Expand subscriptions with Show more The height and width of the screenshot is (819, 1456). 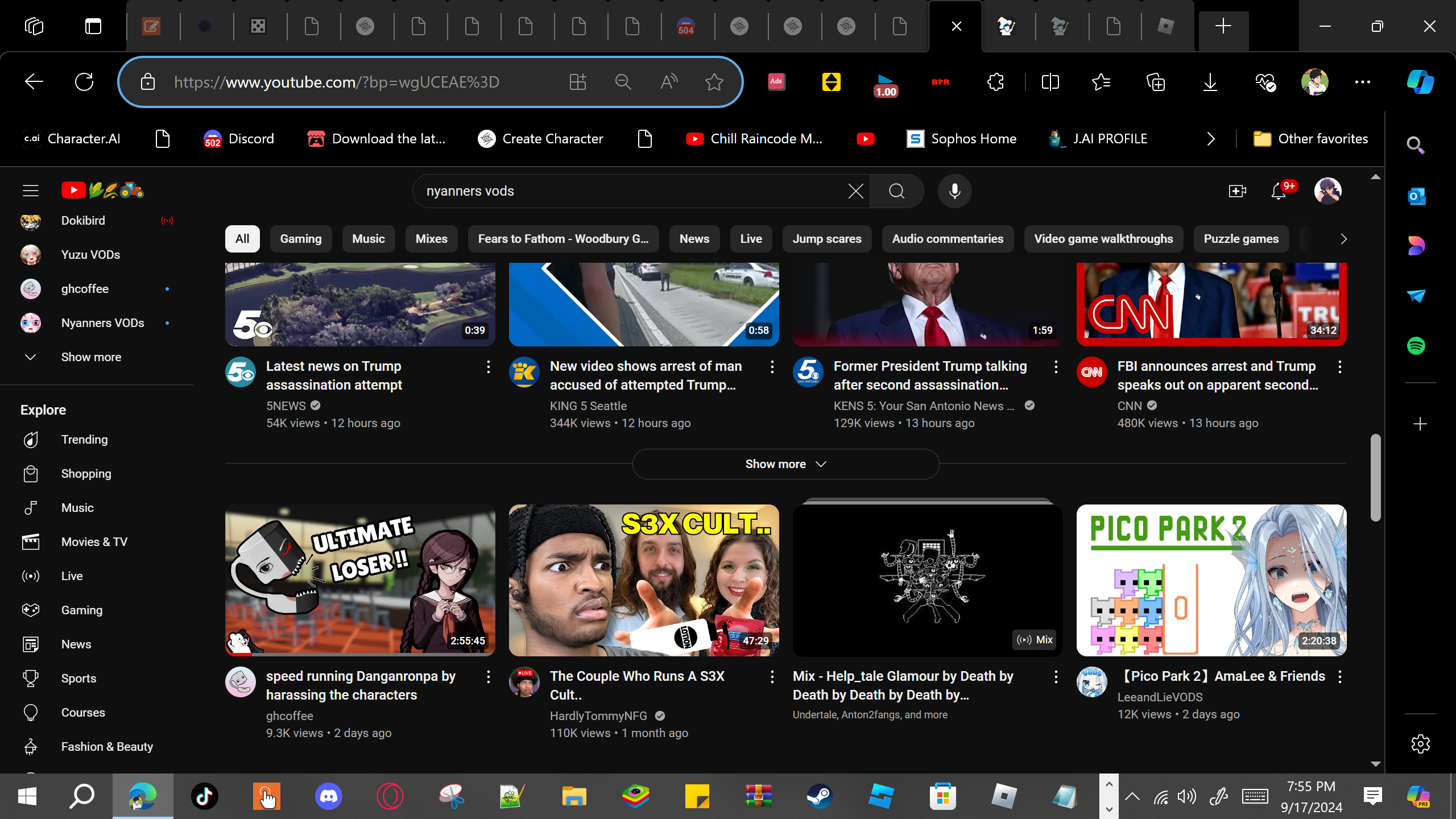coord(91,357)
